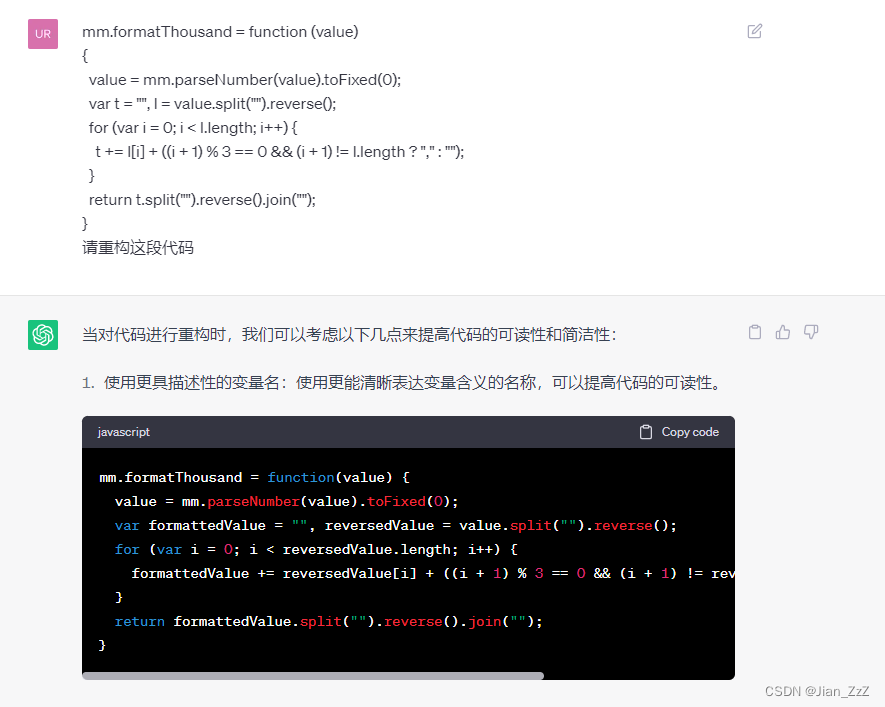The image size is (885, 707).
Task: Click the code line starting with var formattedValue
Action: [x=396, y=526]
